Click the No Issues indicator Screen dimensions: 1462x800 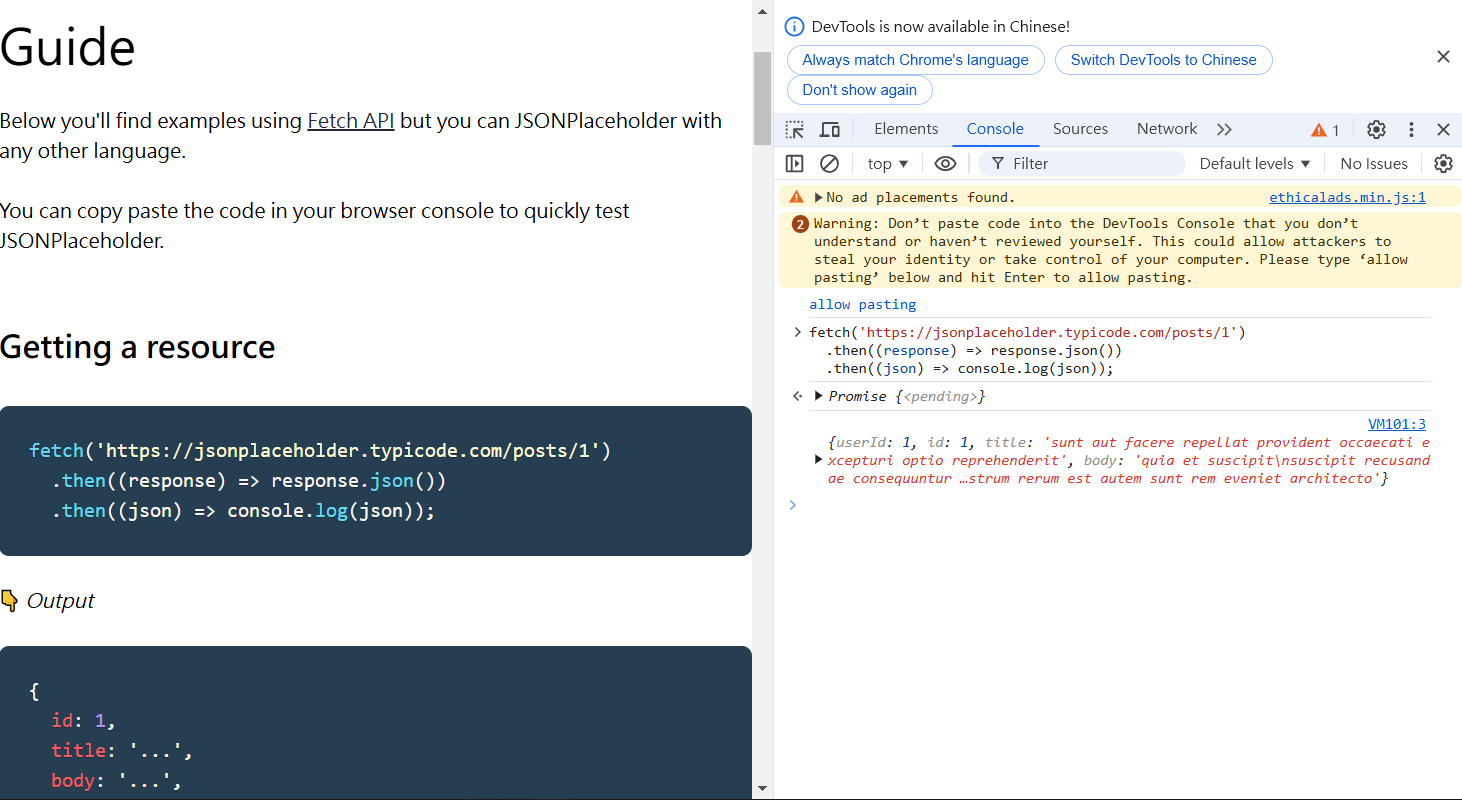click(1374, 163)
